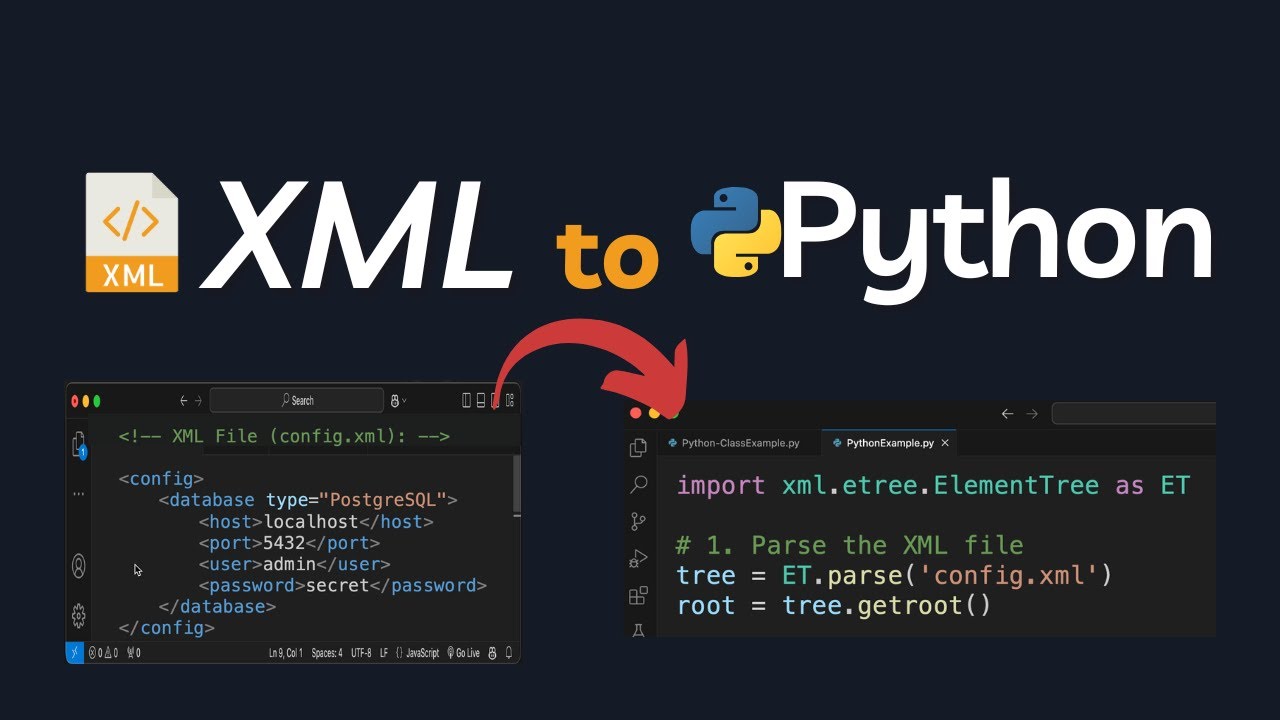Click the ports indicator in status bar
This screenshot has width=1280, height=720.
(132, 653)
